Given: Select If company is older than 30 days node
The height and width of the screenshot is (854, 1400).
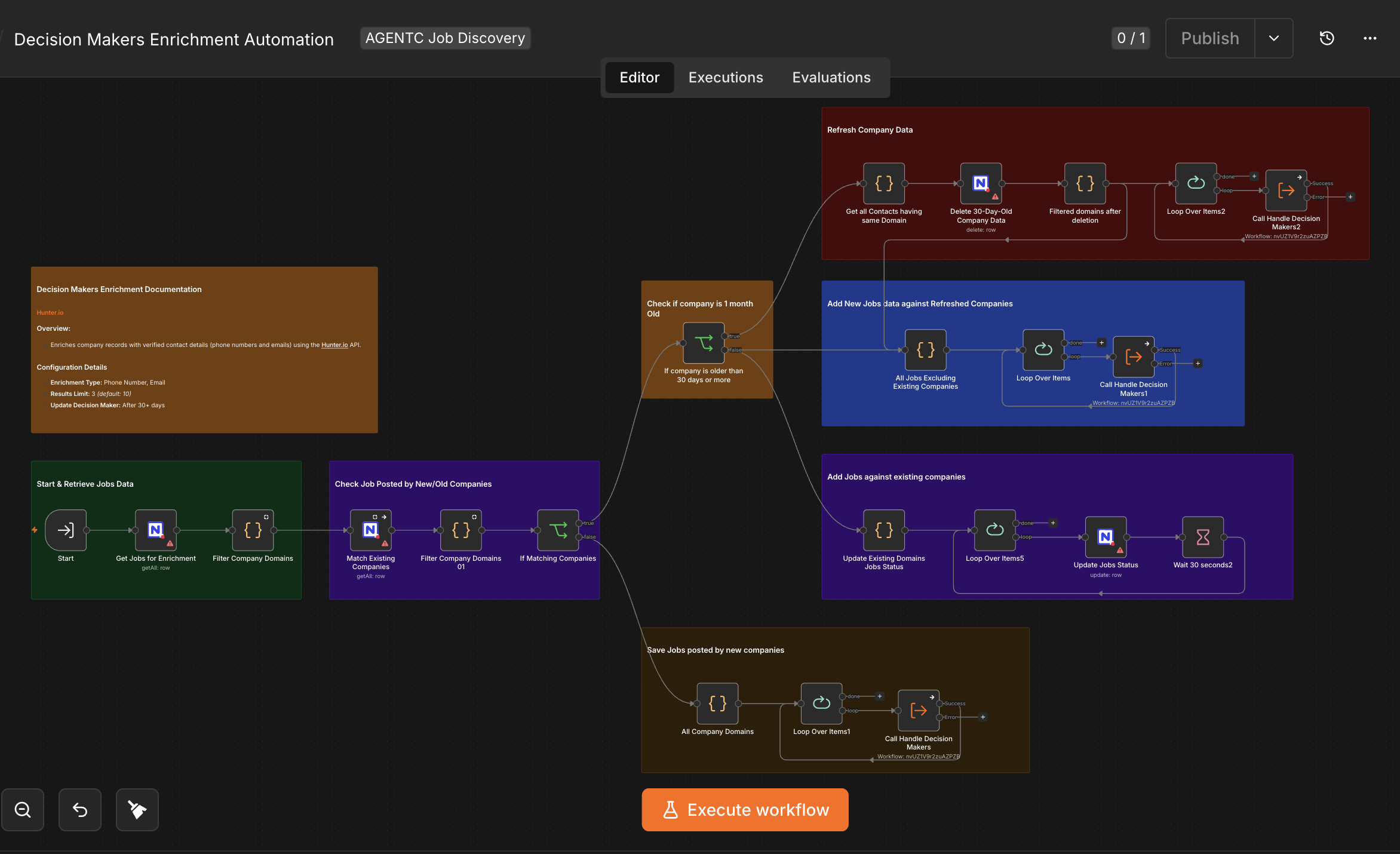Looking at the screenshot, I should (704, 343).
